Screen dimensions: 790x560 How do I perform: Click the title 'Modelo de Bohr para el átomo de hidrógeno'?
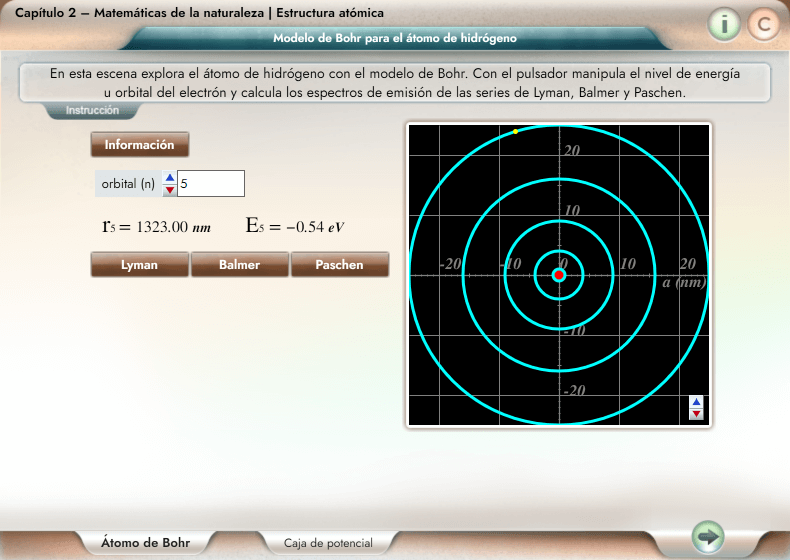(395, 38)
